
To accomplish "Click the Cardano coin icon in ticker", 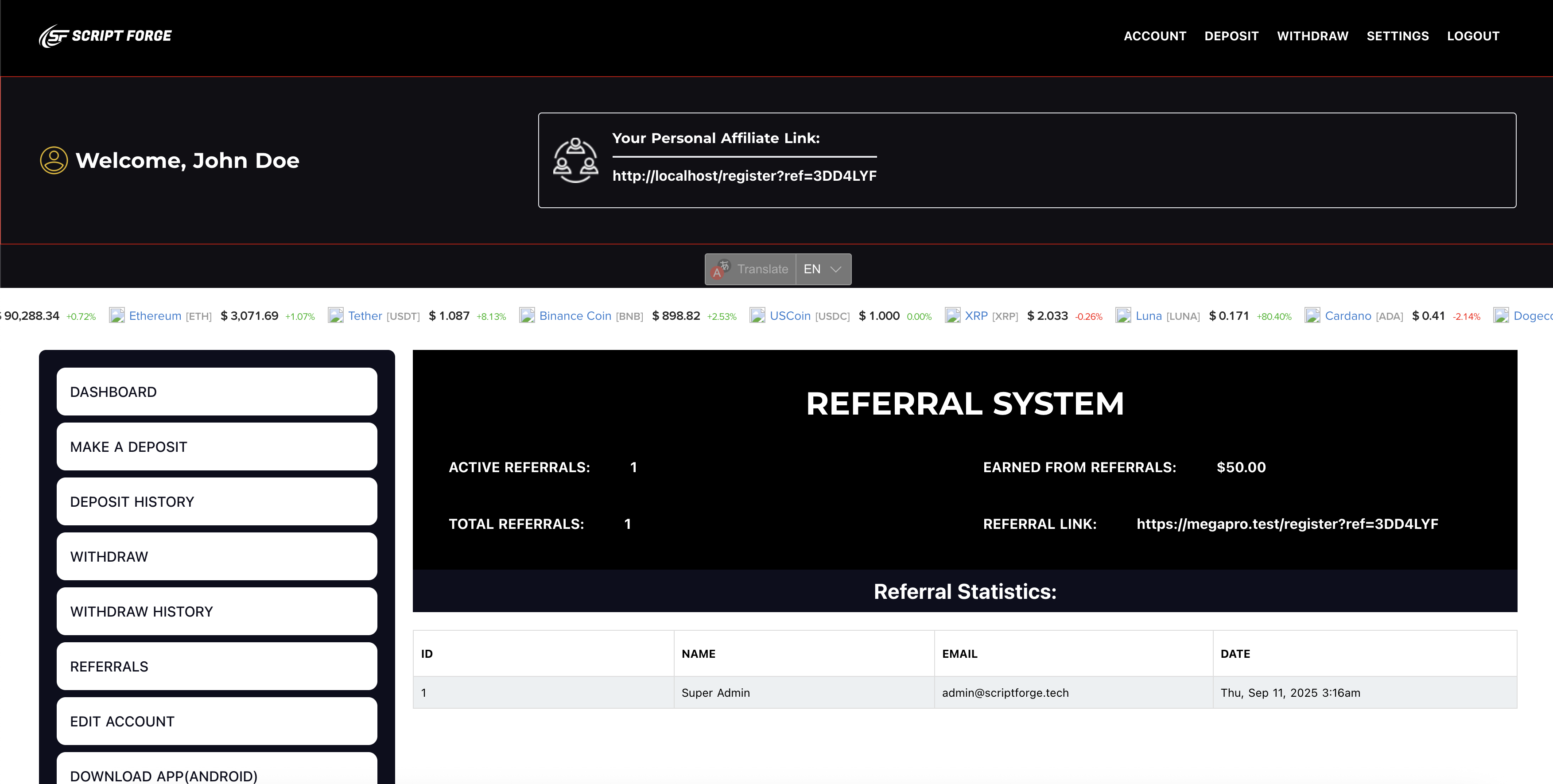I will (x=1312, y=315).
